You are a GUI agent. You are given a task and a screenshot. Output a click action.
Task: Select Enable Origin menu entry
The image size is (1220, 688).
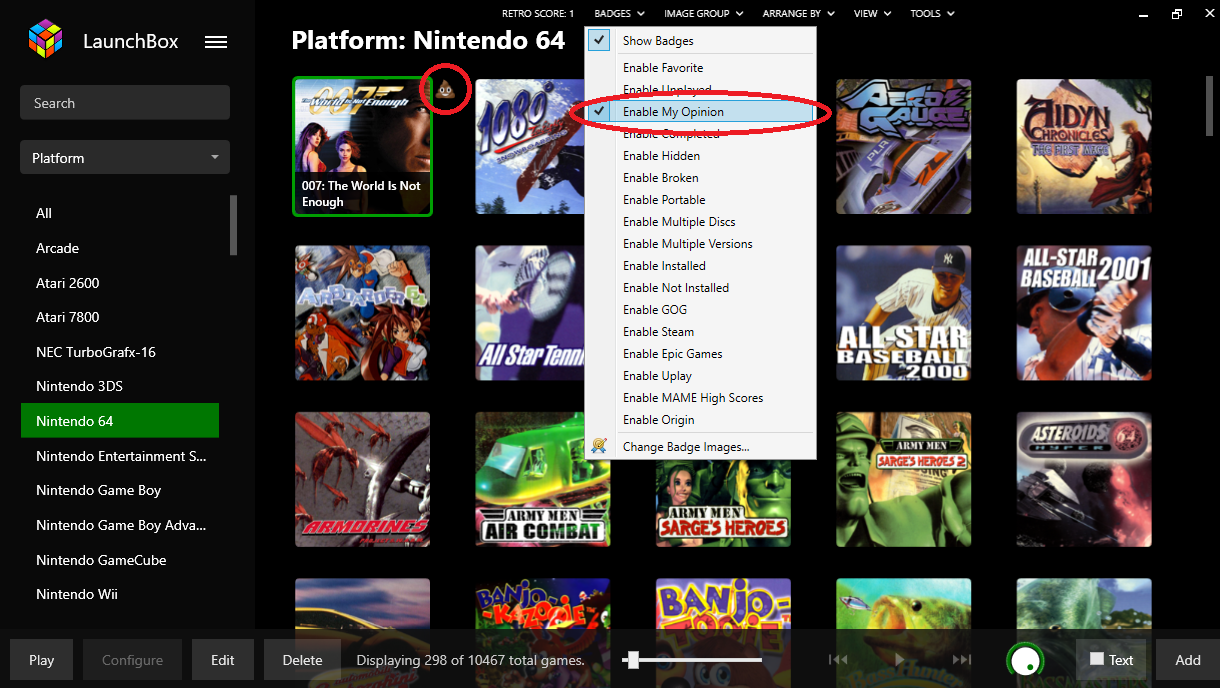pyautogui.click(x=701, y=420)
